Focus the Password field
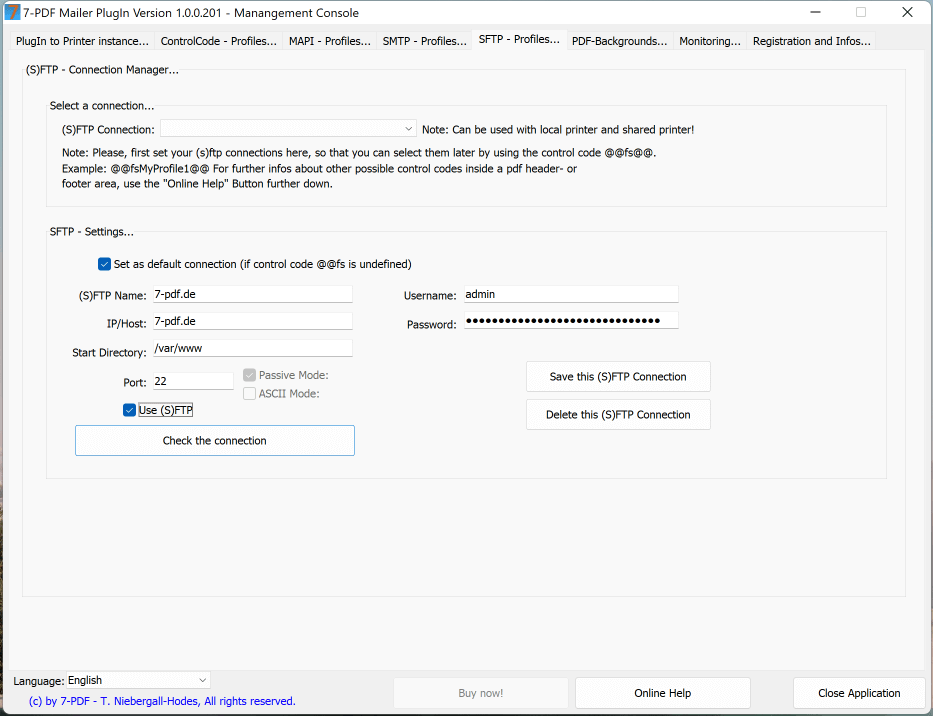Viewport: 933px width, 716px height. (569, 320)
